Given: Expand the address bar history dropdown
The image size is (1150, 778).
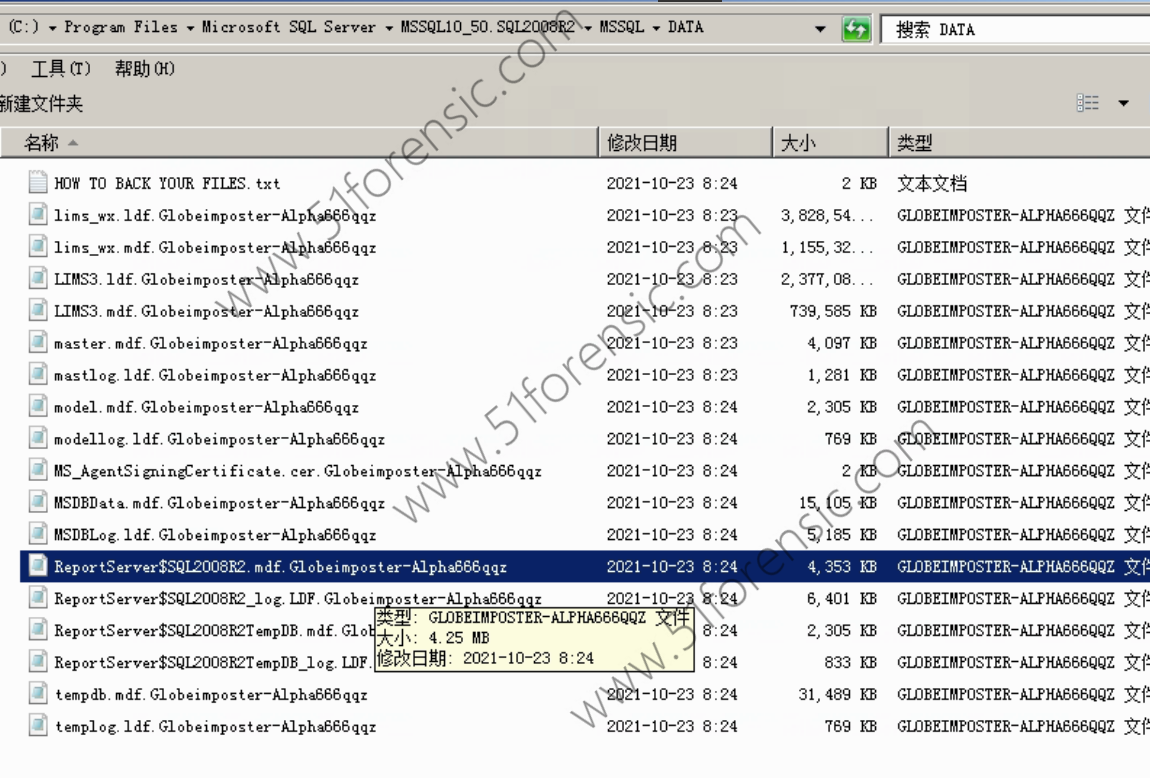Looking at the screenshot, I should point(821,29).
